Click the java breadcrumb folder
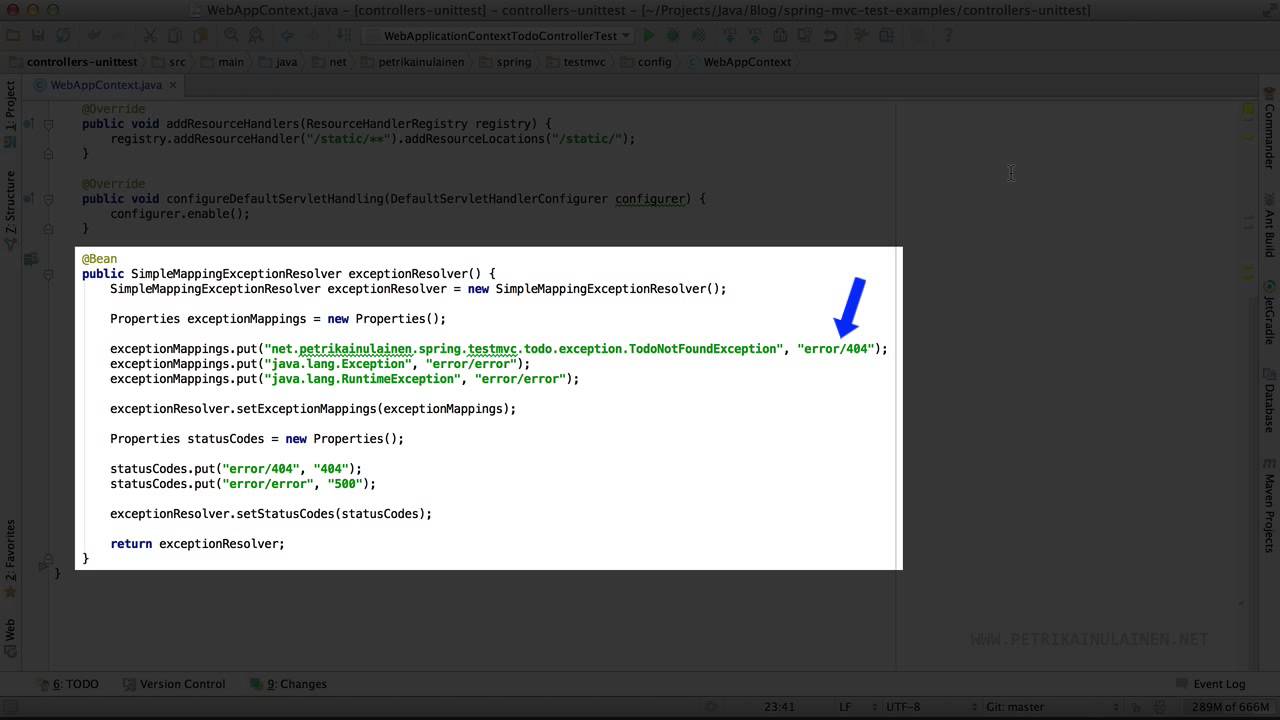Image resolution: width=1280 pixels, height=720 pixels. pyautogui.click(x=279, y=62)
